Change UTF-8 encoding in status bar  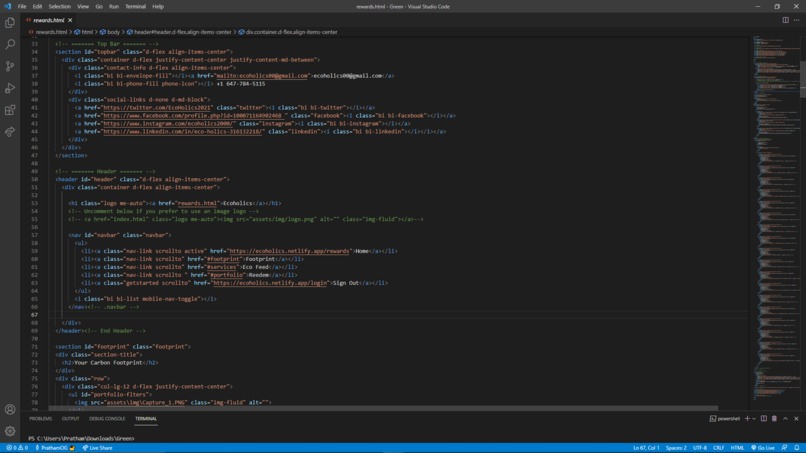(x=699, y=448)
